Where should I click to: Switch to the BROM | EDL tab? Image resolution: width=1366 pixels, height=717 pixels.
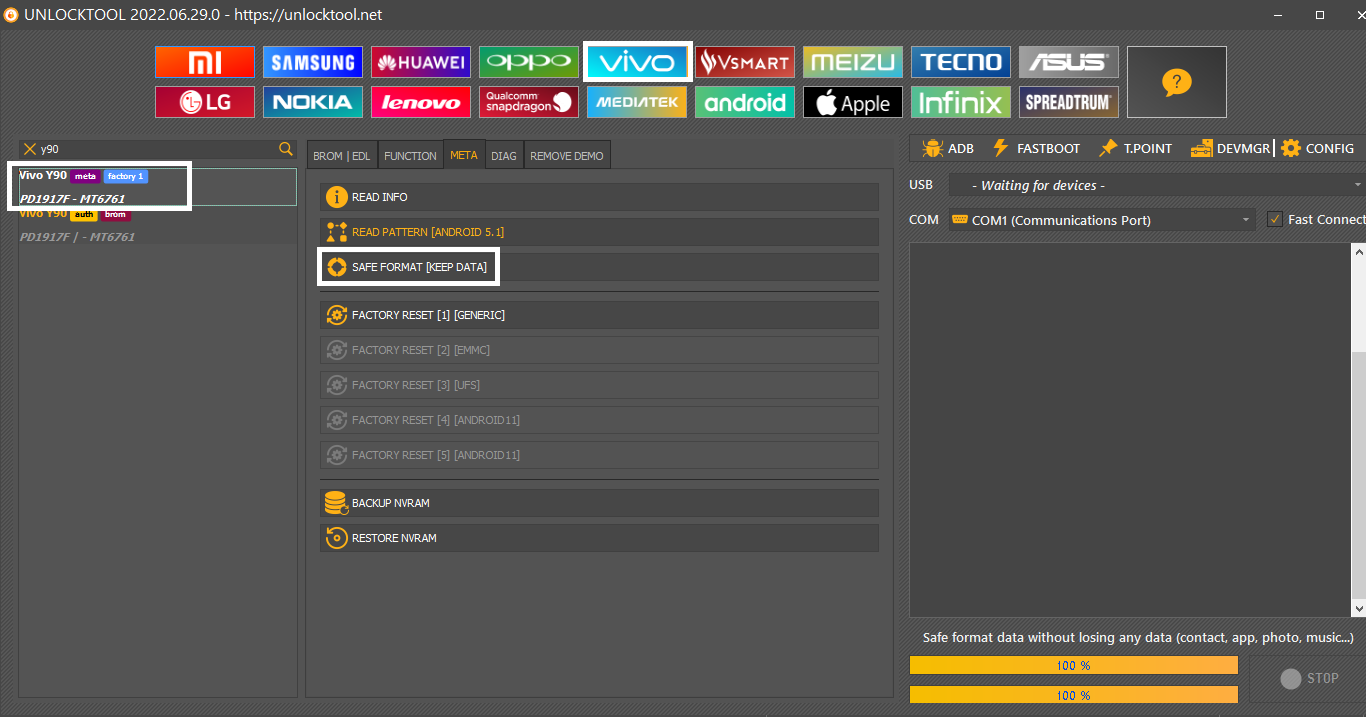tap(342, 156)
